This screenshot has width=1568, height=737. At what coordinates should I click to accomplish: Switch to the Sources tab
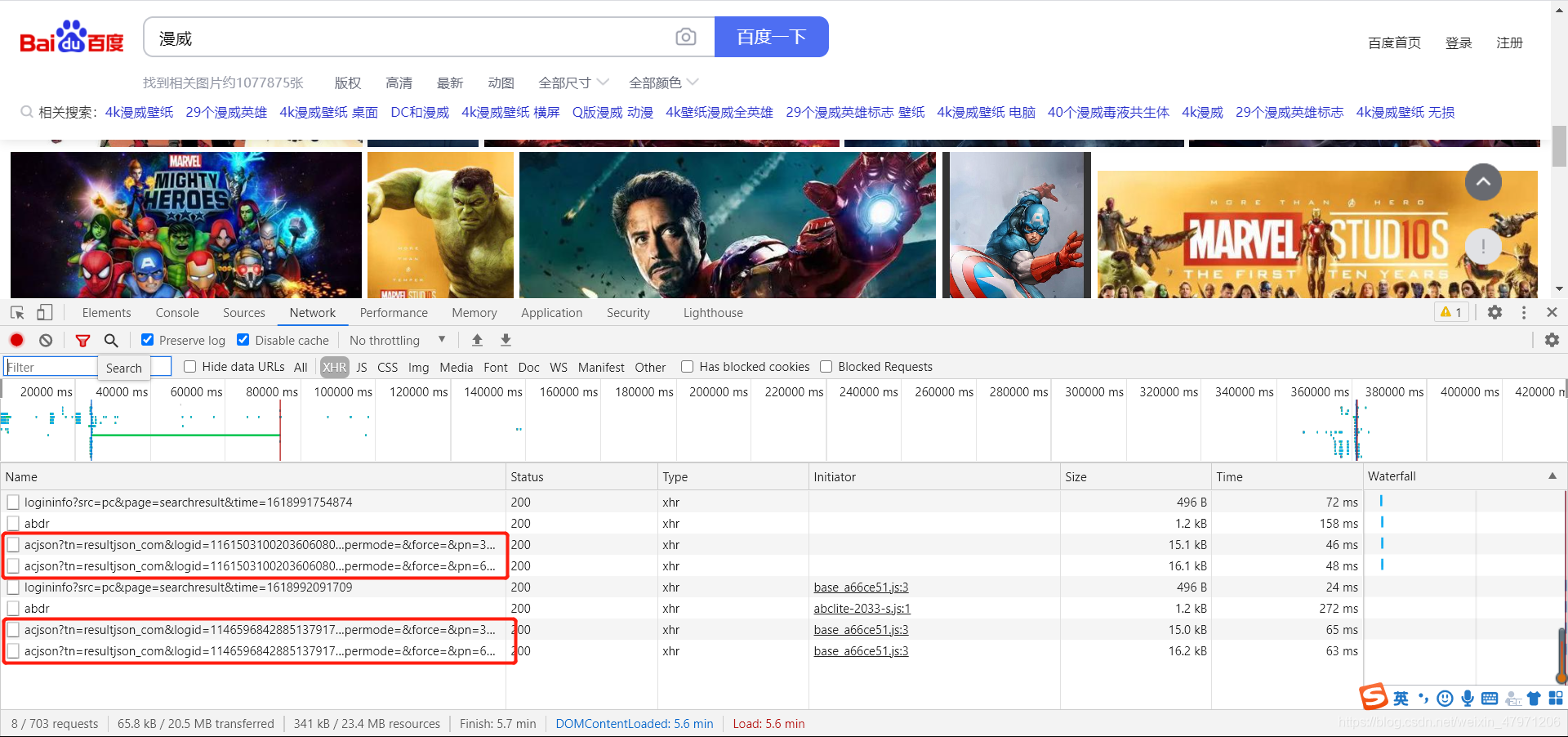click(244, 313)
